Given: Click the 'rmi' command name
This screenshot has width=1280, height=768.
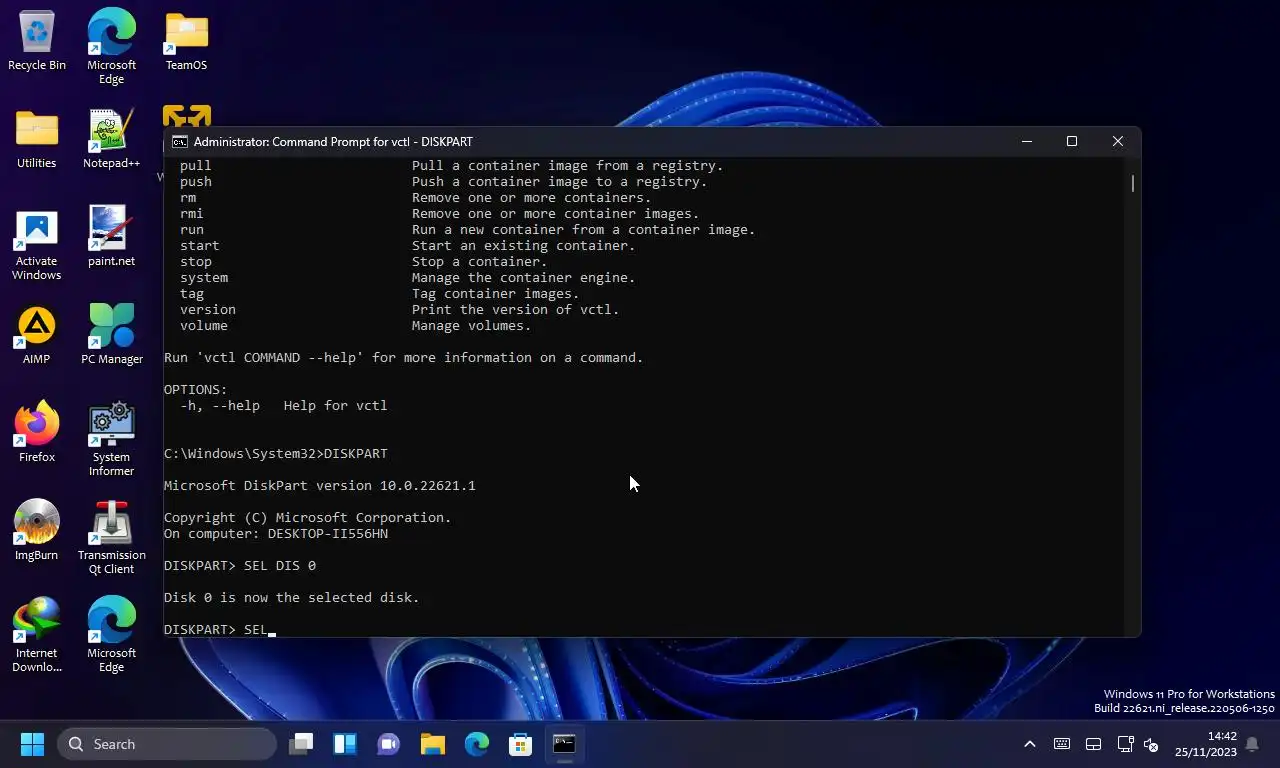Looking at the screenshot, I should [192, 214].
